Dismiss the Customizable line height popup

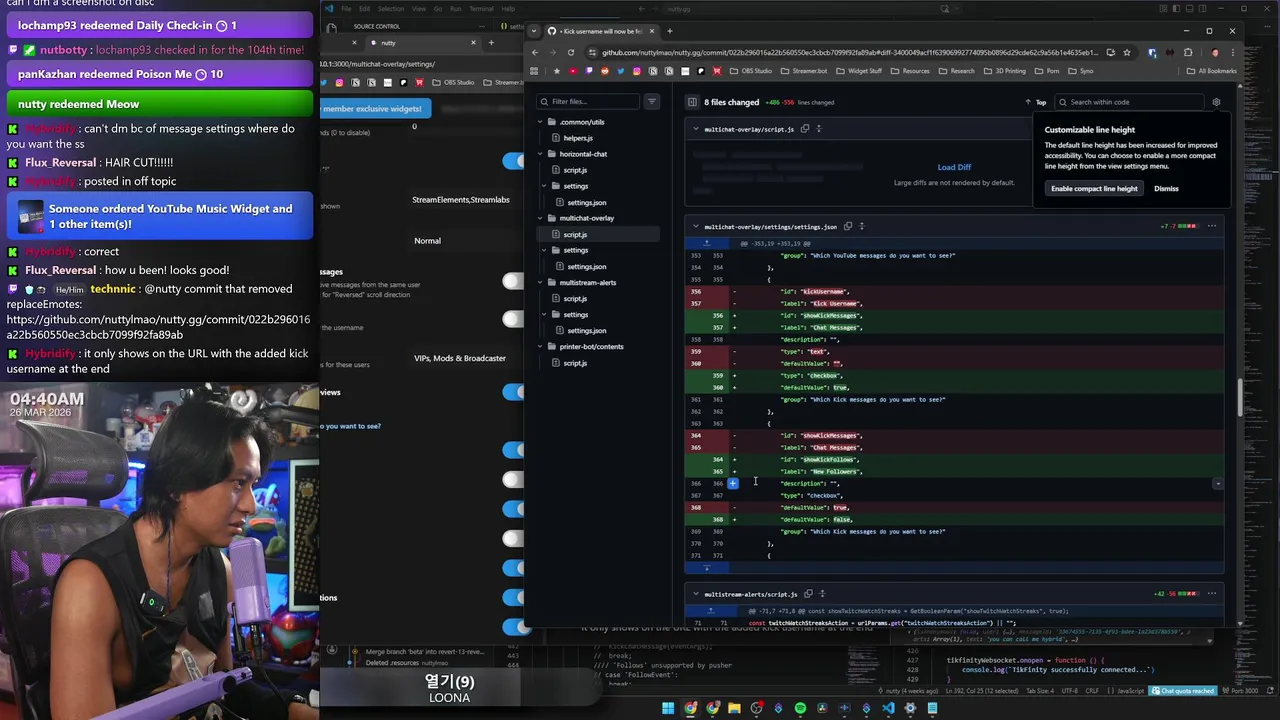(1166, 188)
